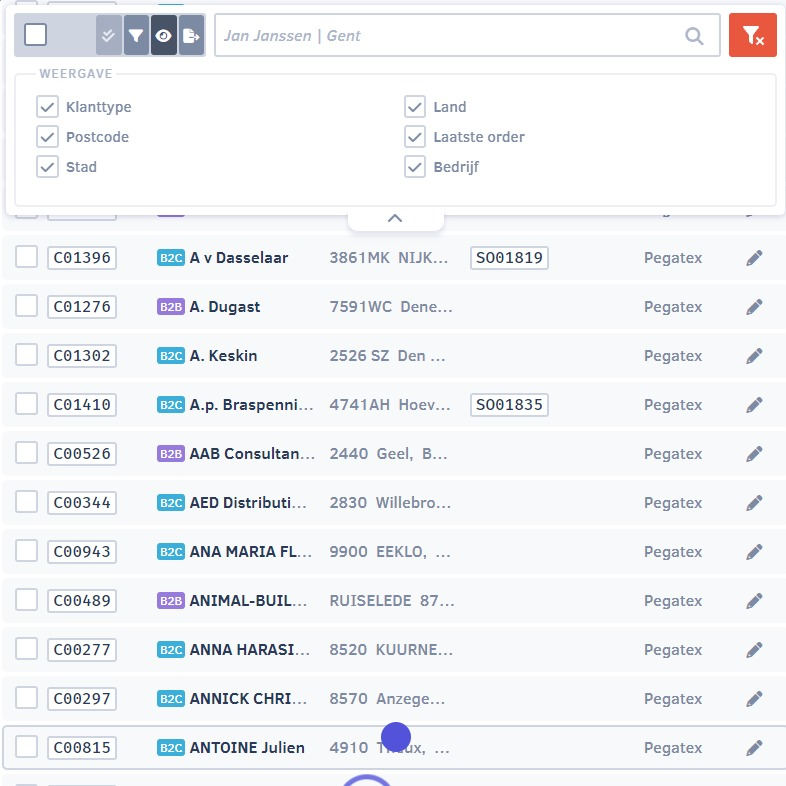Uncheck the Bedrijf column checkbox
The height and width of the screenshot is (786, 786).
pyautogui.click(x=415, y=167)
